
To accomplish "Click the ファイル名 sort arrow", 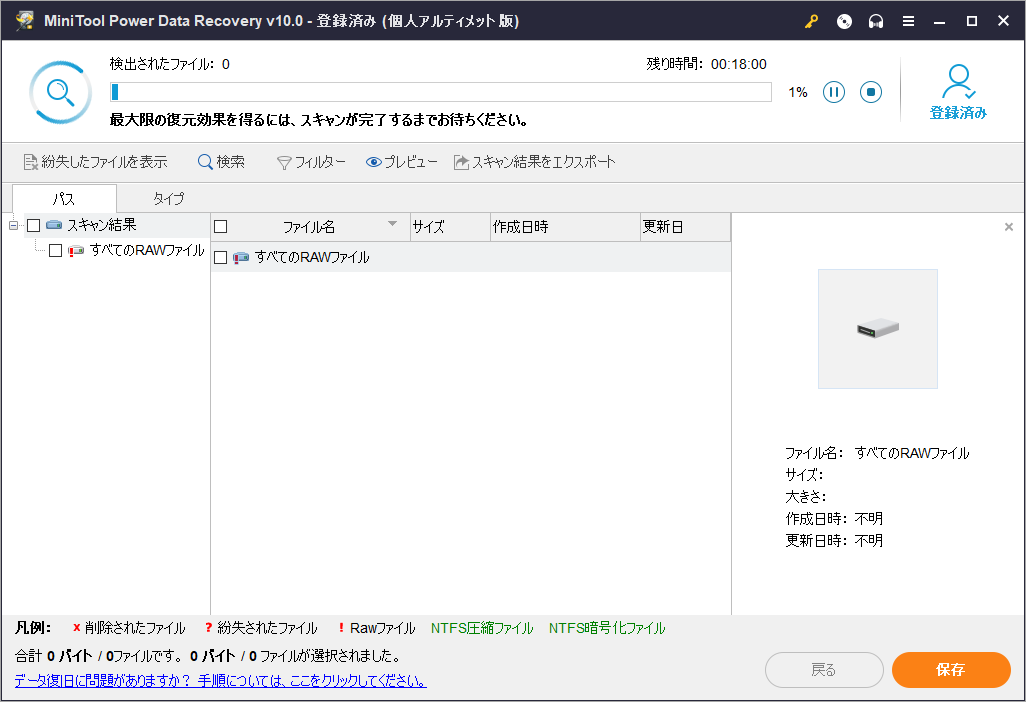I will (393, 224).
